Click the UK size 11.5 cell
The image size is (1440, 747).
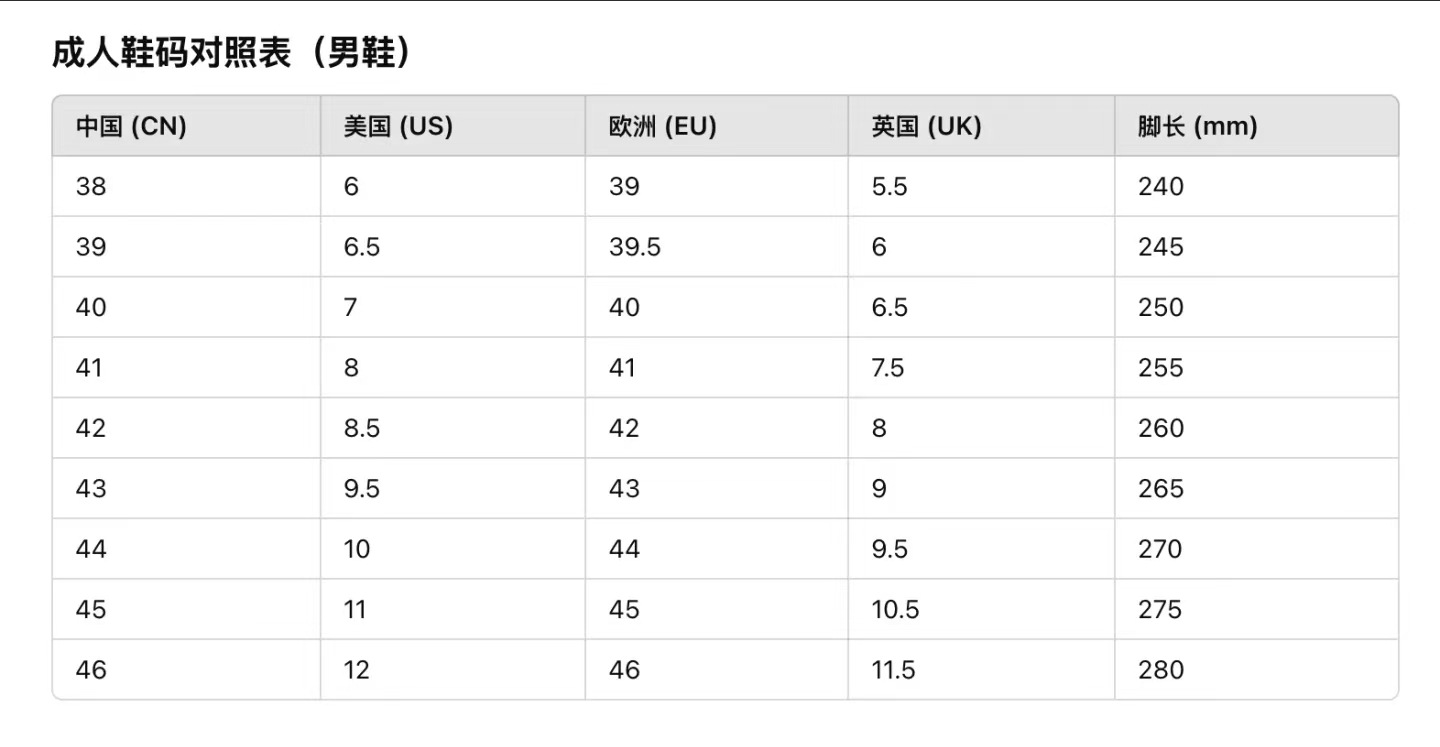tap(893, 670)
